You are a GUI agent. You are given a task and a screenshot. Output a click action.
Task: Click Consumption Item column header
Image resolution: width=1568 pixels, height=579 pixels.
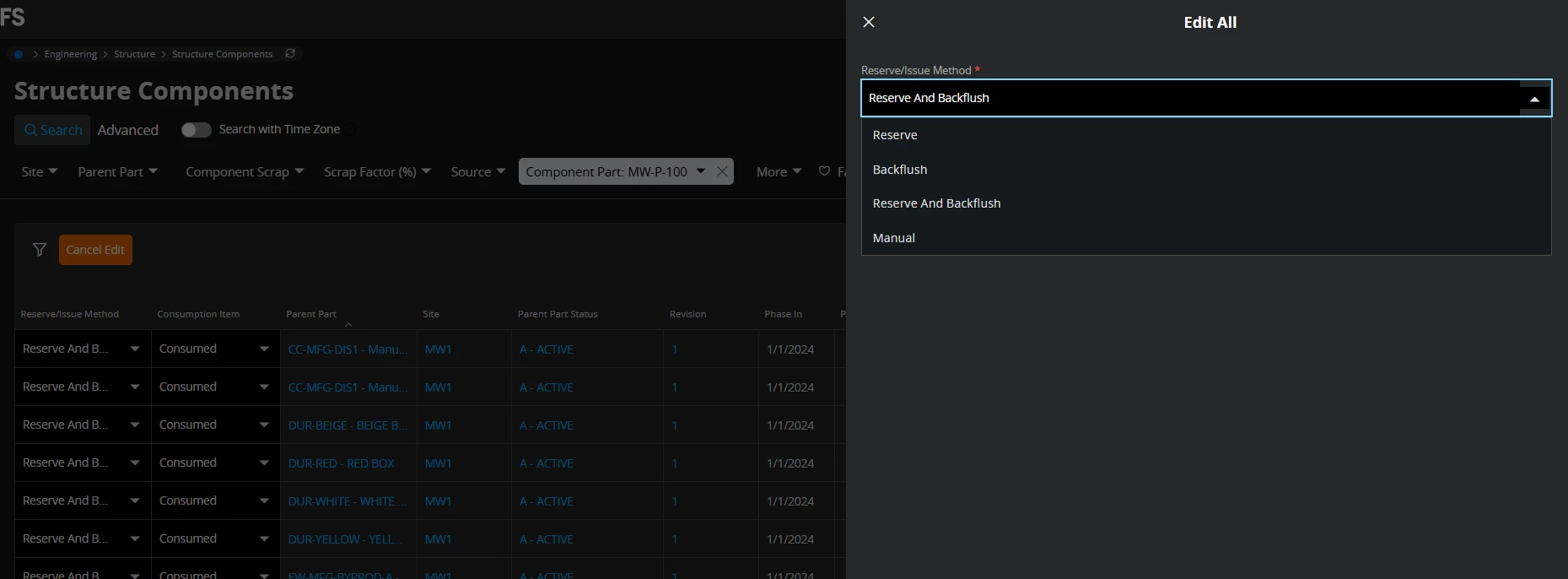click(198, 314)
